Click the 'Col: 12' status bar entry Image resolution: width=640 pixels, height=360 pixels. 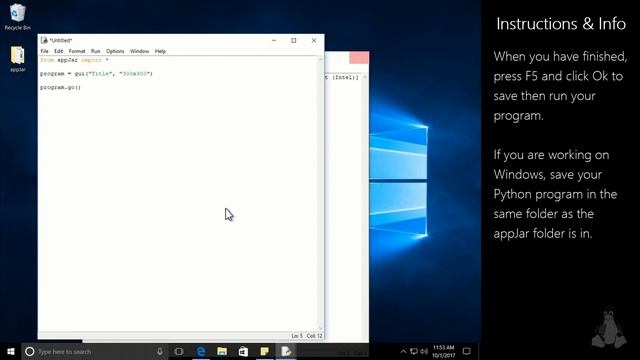(314, 336)
